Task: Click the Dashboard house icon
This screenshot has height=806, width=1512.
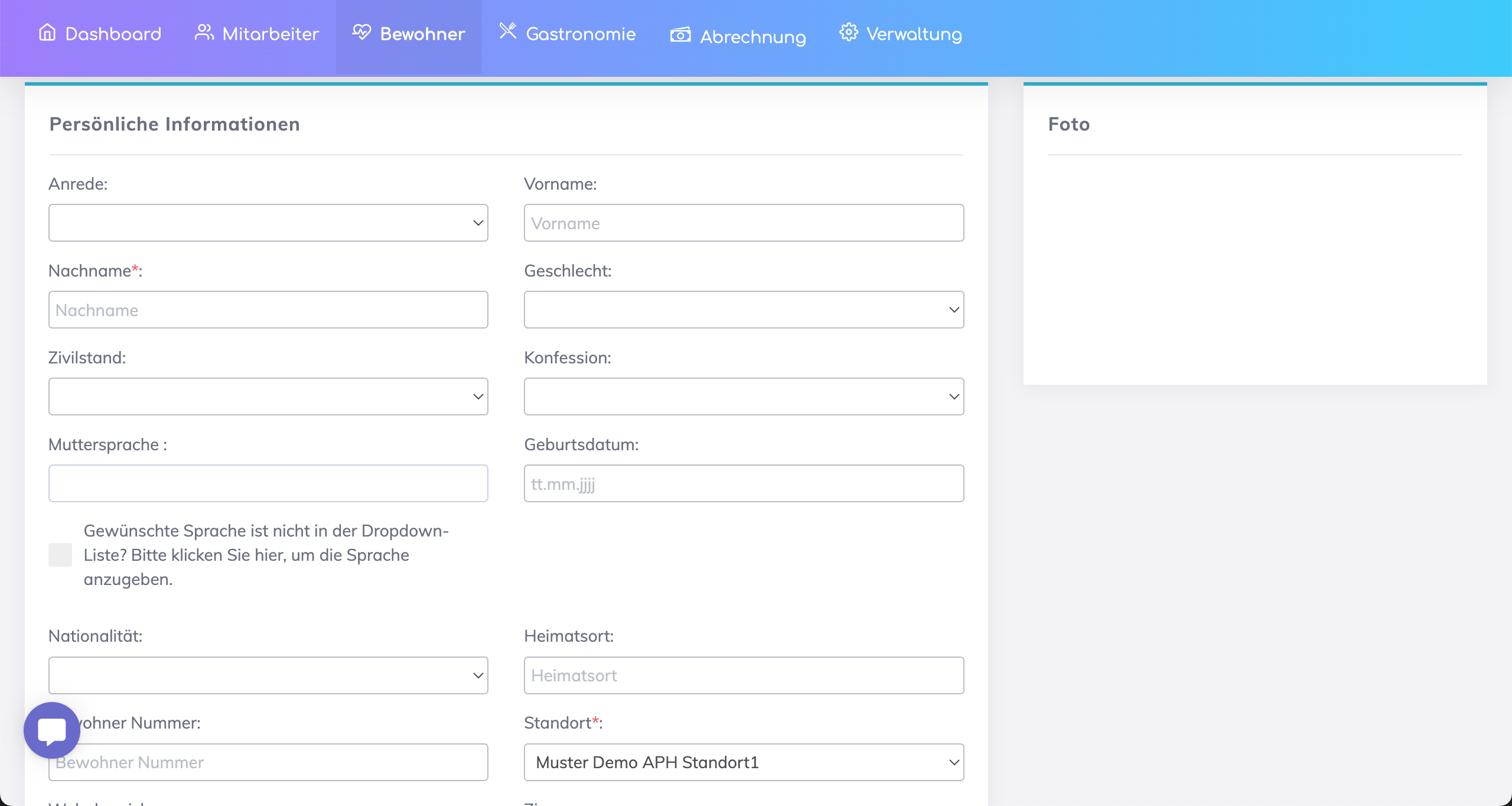Action: coord(47,32)
